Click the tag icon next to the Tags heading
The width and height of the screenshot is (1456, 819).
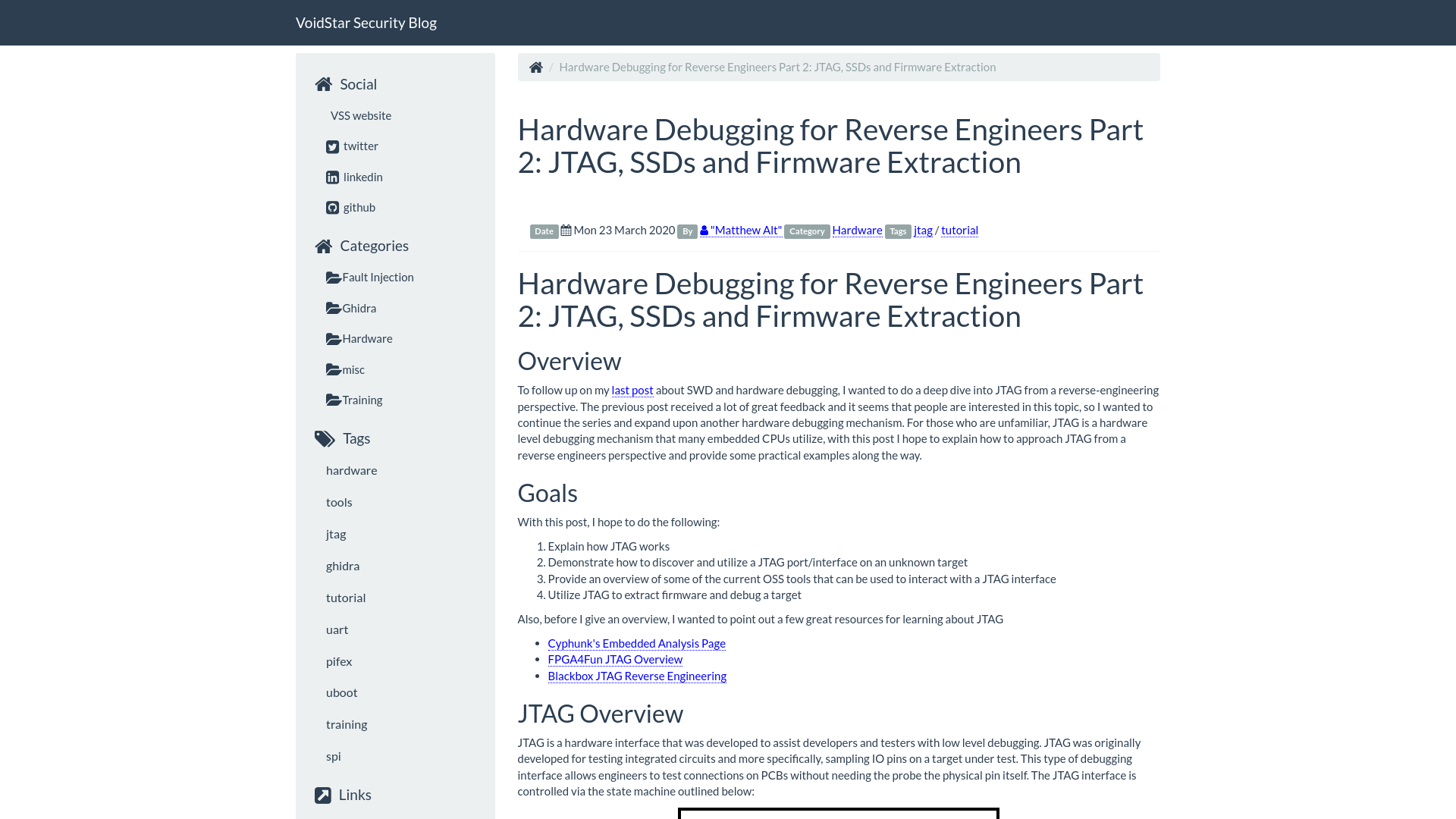(324, 438)
